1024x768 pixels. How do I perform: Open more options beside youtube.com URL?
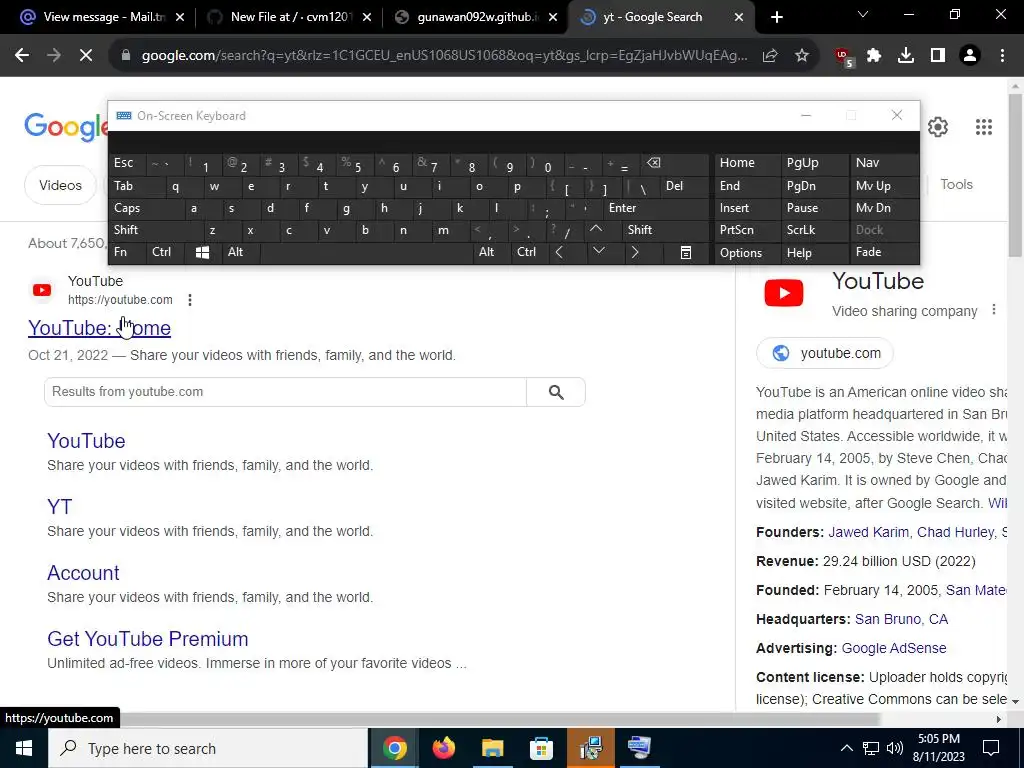[189, 300]
